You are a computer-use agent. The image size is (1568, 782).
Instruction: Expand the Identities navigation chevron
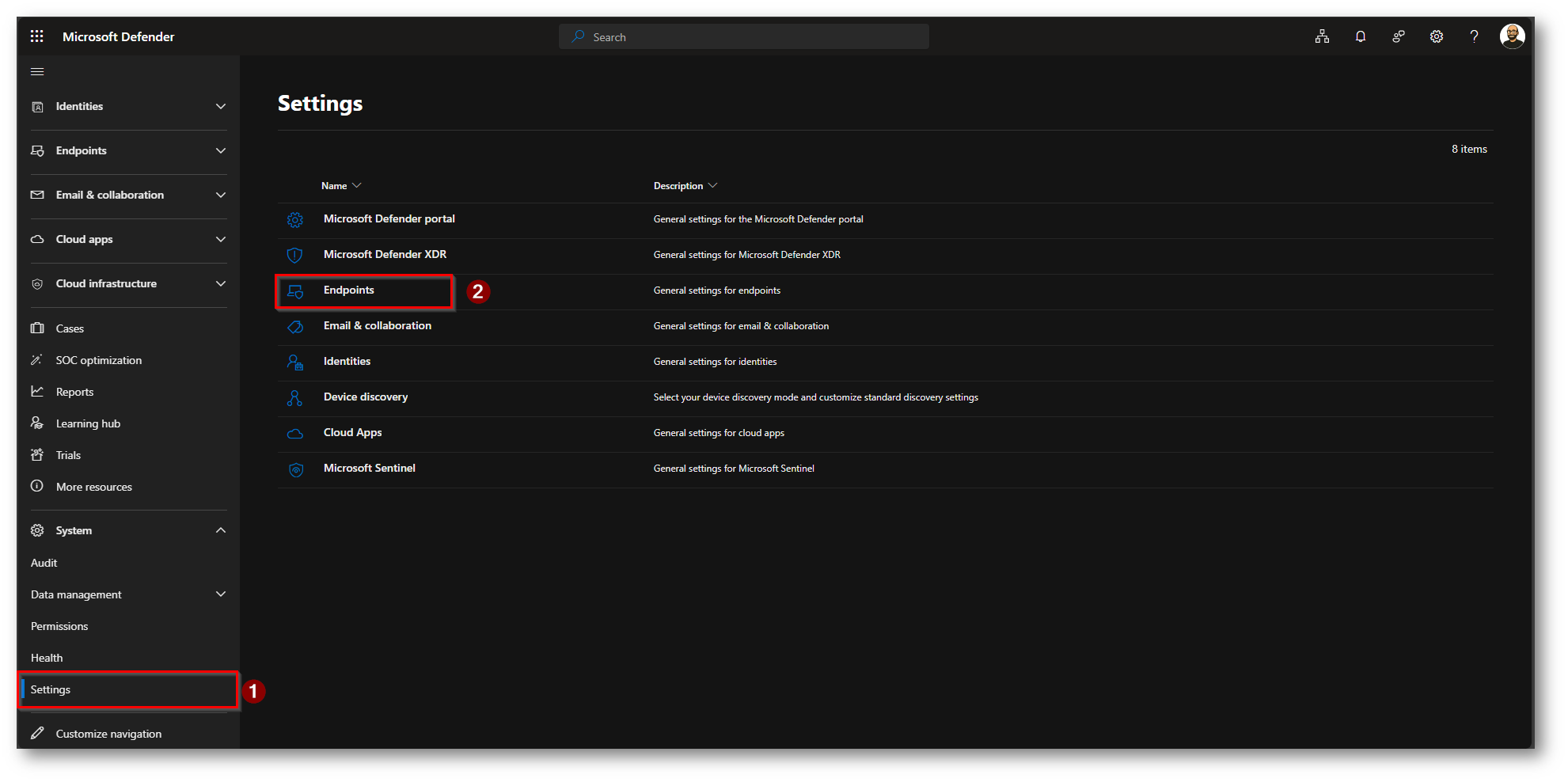click(x=221, y=107)
